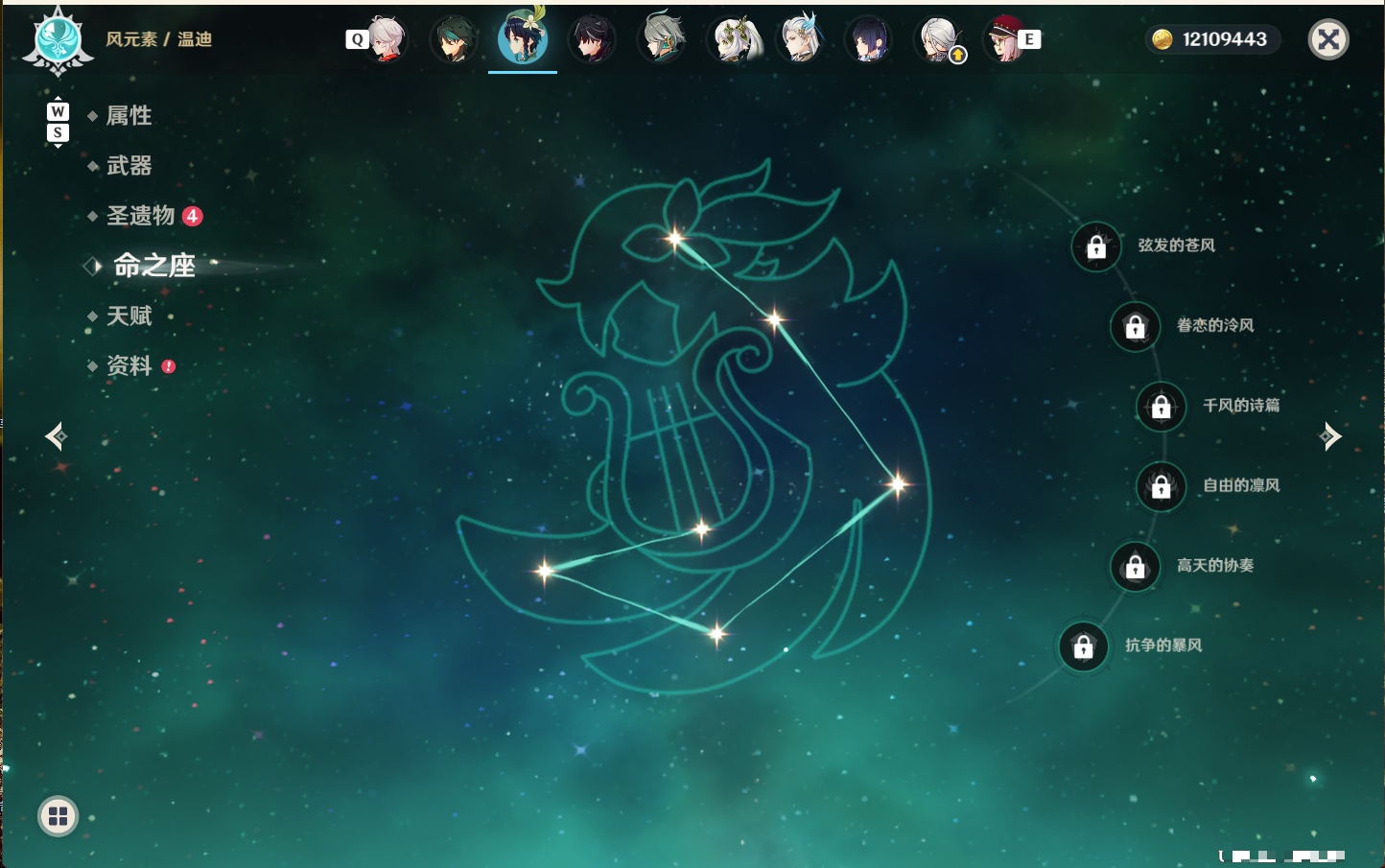1385x868 pixels.
Task: Select the 自由的凛风 locked node
Action: point(1161,487)
